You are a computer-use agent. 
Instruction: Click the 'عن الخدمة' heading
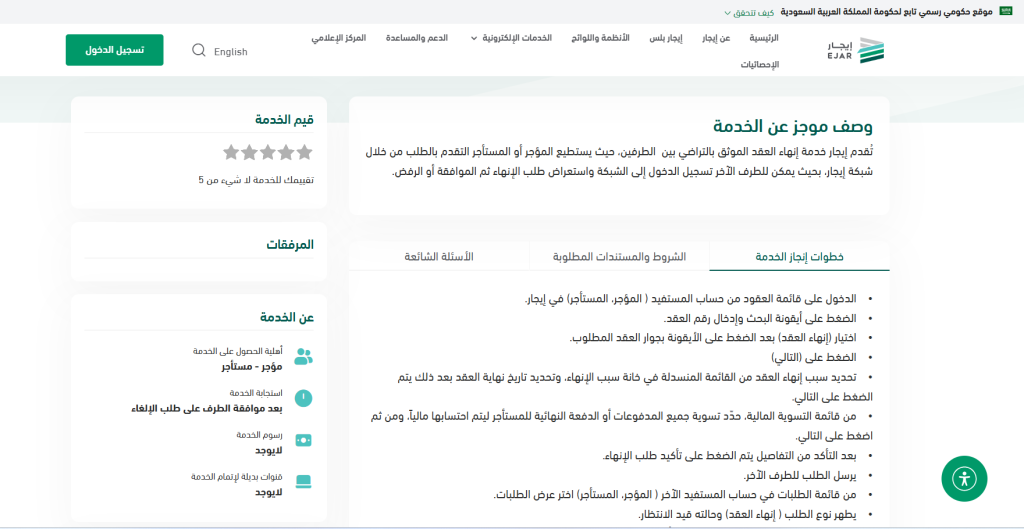(x=287, y=317)
